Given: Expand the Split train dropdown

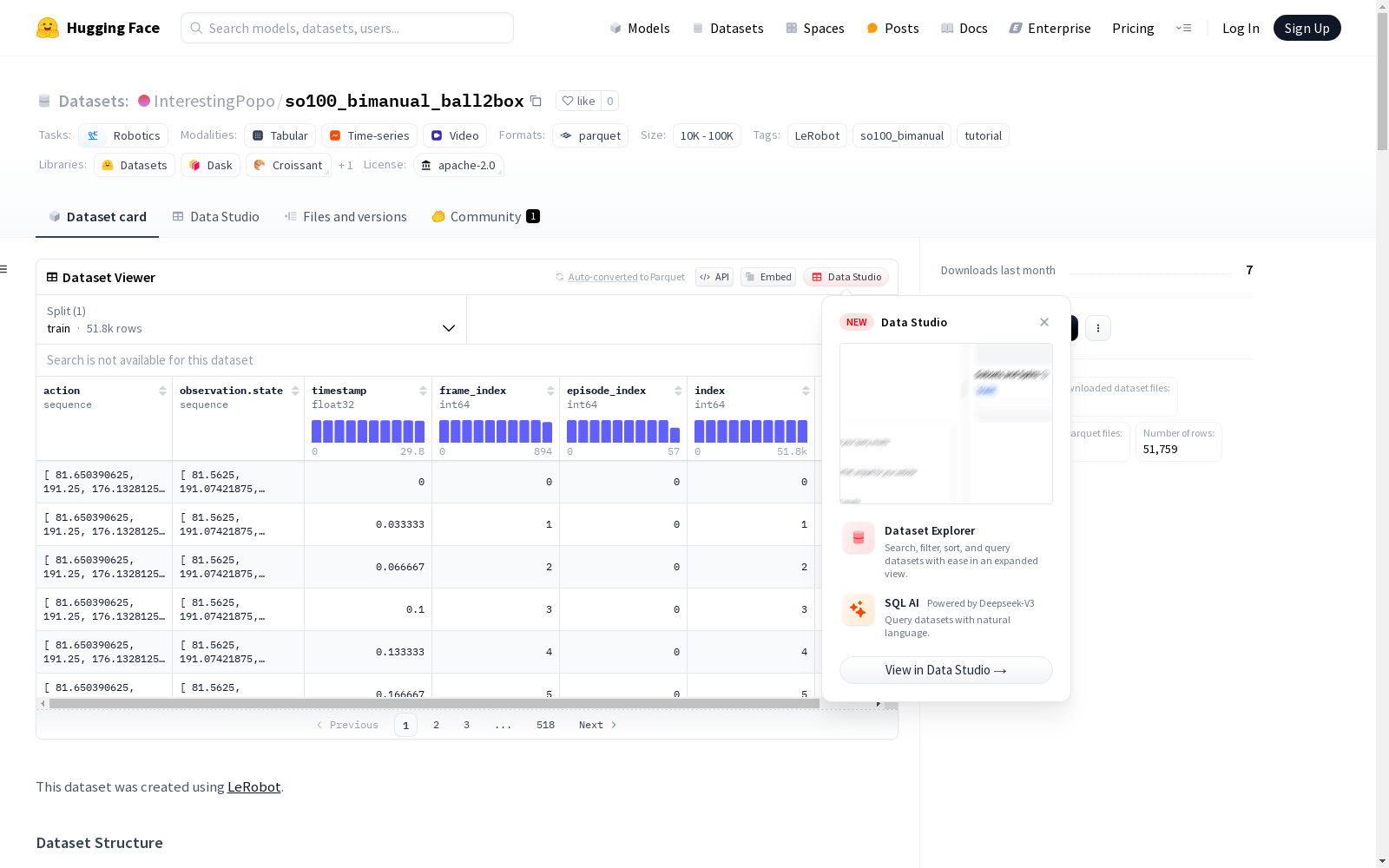Looking at the screenshot, I should 251,319.
